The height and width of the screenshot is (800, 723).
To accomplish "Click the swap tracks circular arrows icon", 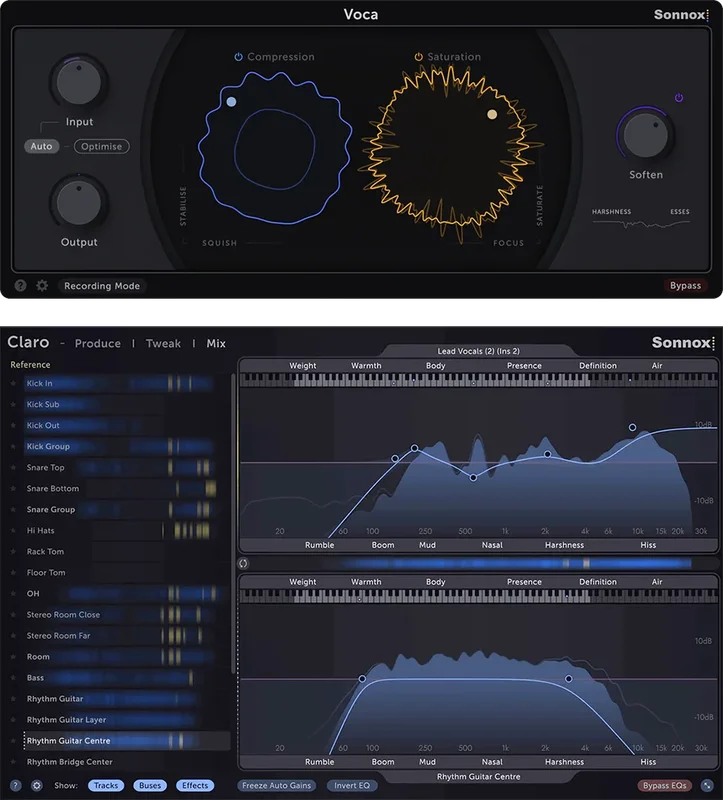I will point(243,563).
